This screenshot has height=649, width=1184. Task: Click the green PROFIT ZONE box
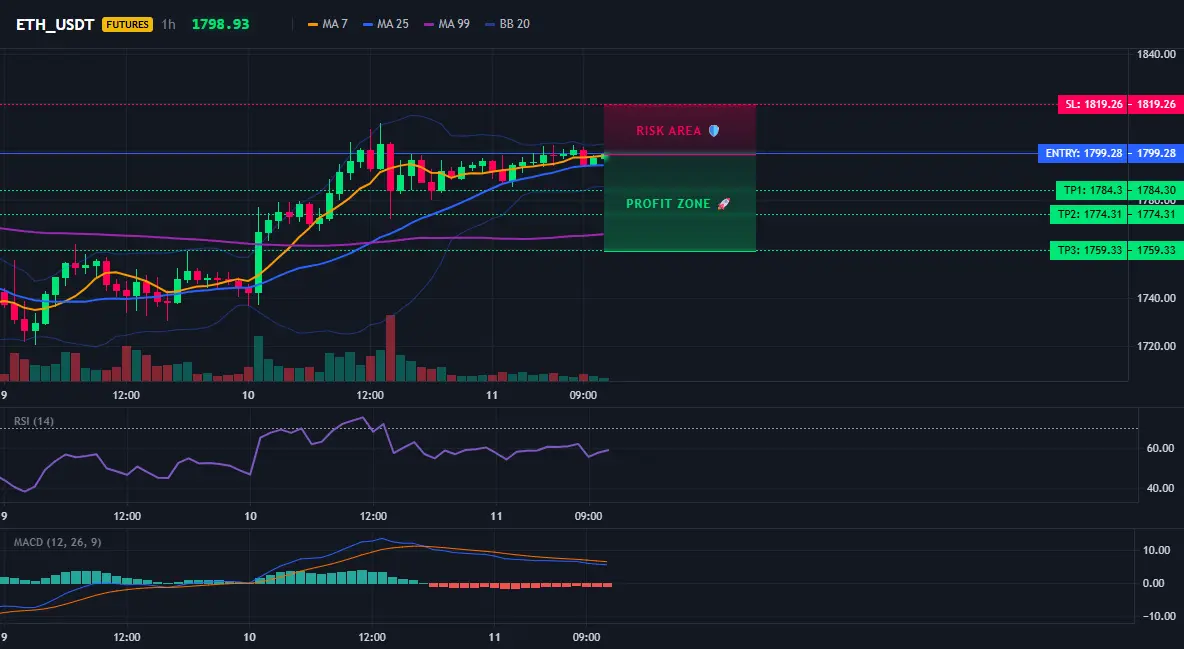tap(680, 203)
